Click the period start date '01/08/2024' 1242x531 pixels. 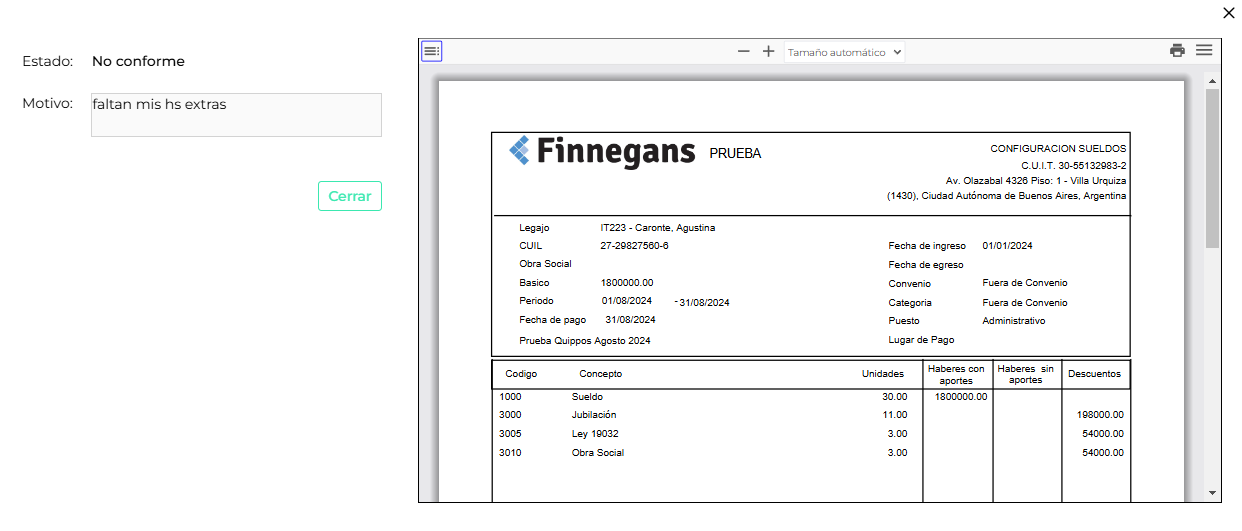click(x=627, y=301)
